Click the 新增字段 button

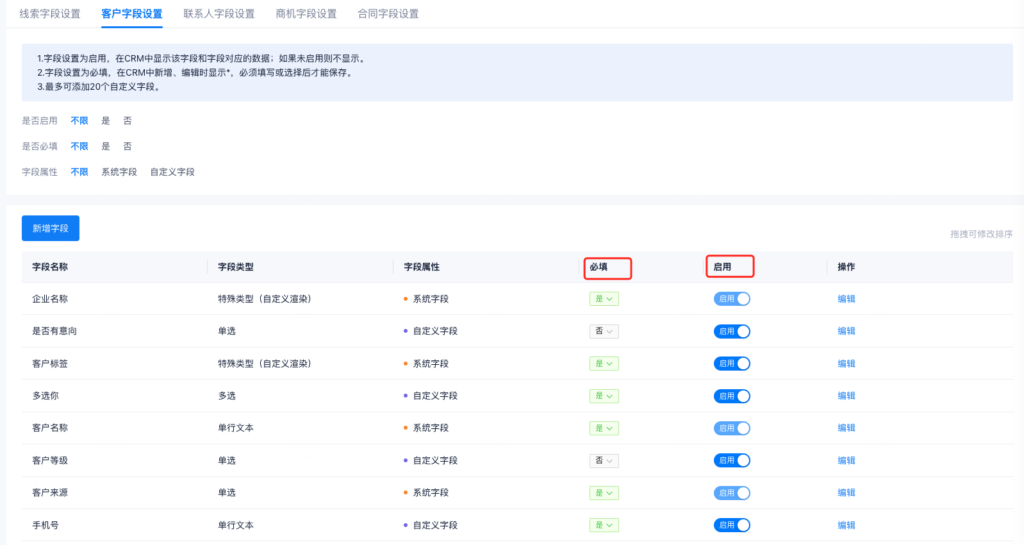(x=50, y=228)
